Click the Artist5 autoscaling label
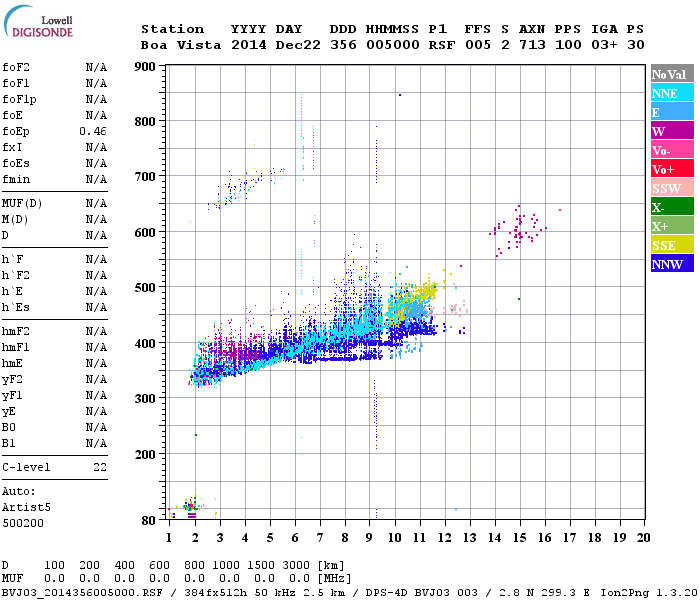Viewport: 700px width, 600px height. click(x=26, y=508)
